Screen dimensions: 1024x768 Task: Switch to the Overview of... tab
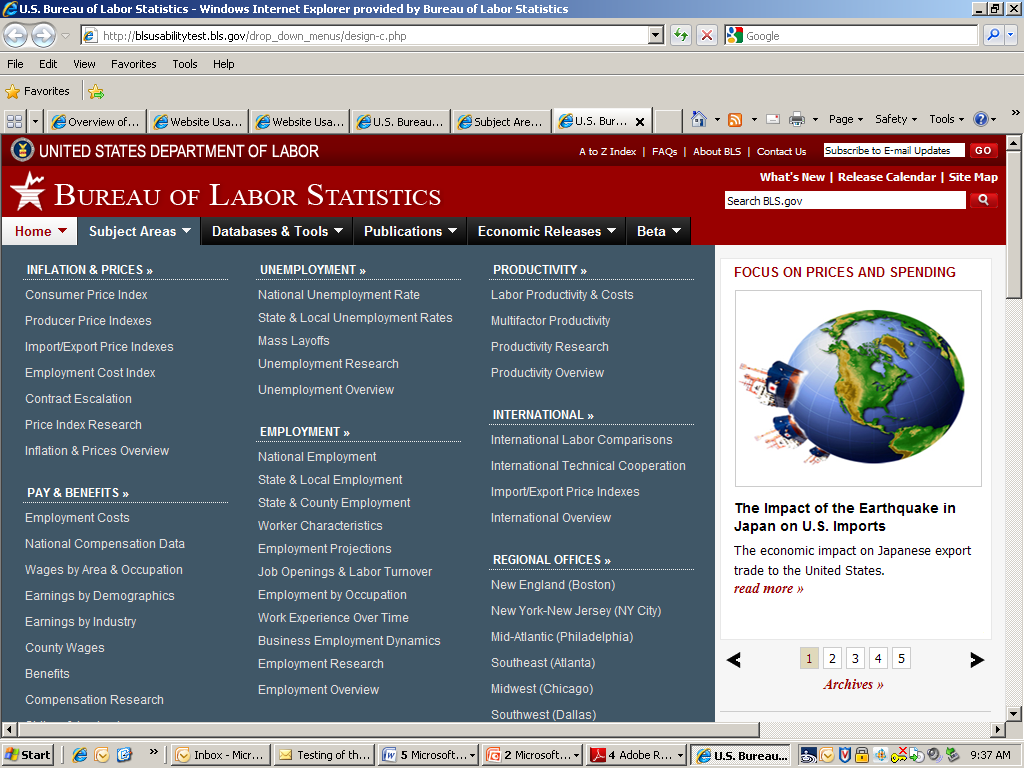[96, 121]
